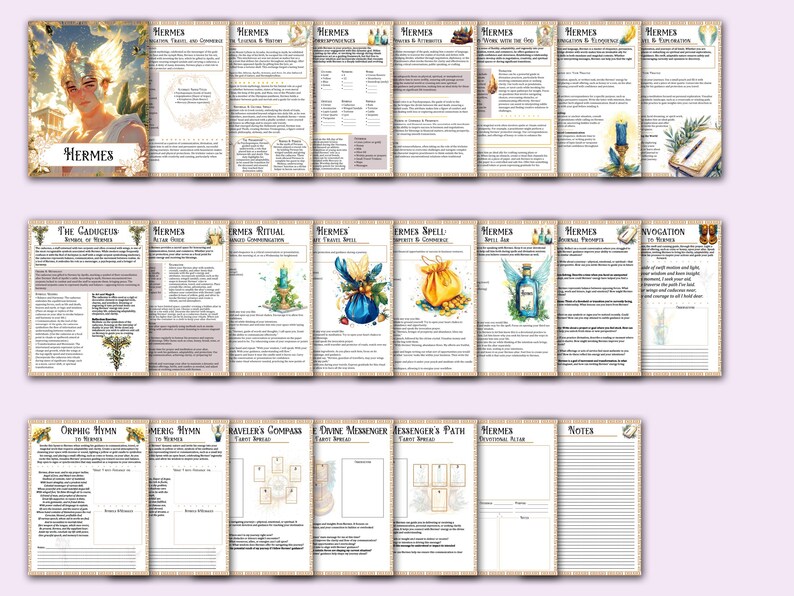794x596 pixels.
Task: Select the Notes lined page
Action: 599,497
